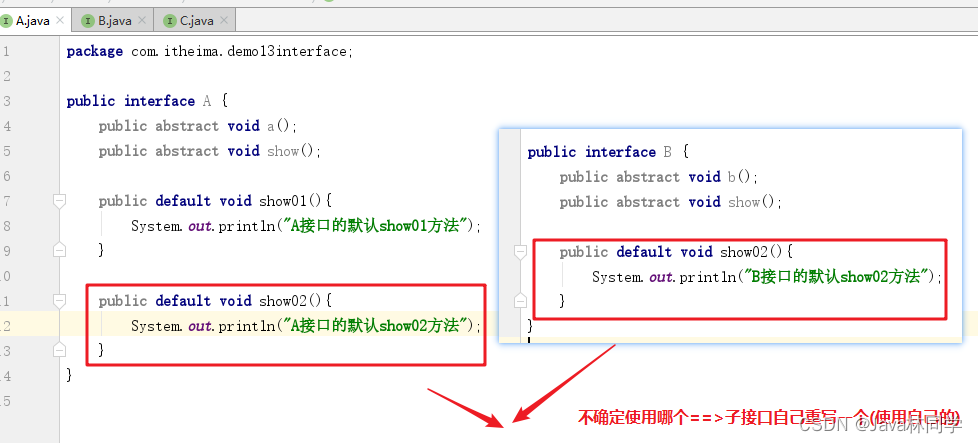The image size is (978, 443).
Task: Click the show() declaration in interface A
Action: click(210, 151)
